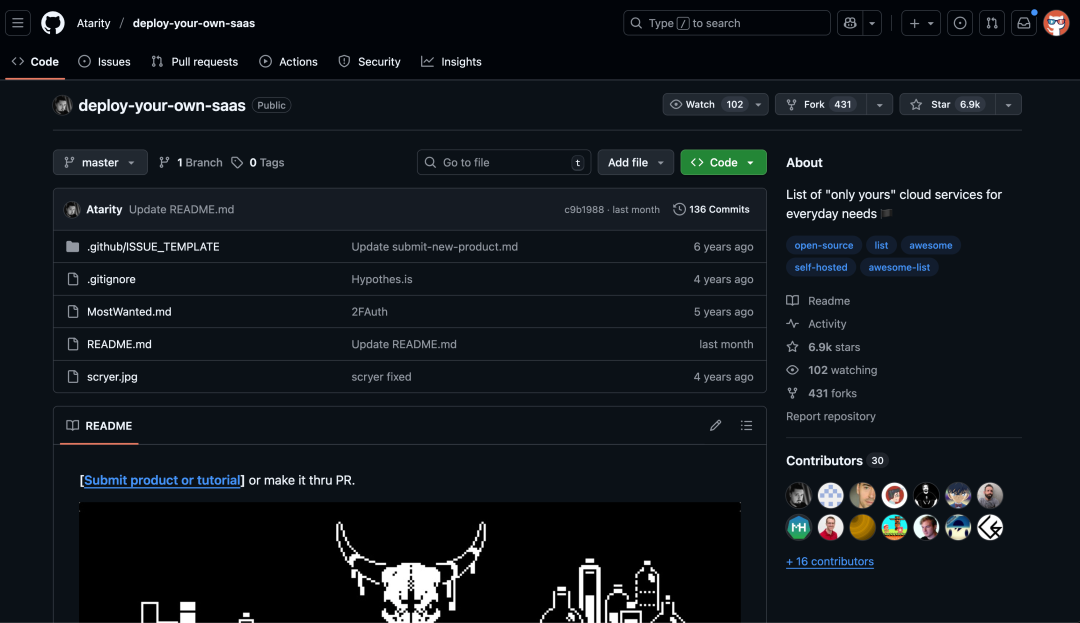Select awesome topic tag
The width and height of the screenshot is (1080, 623).
coord(931,245)
